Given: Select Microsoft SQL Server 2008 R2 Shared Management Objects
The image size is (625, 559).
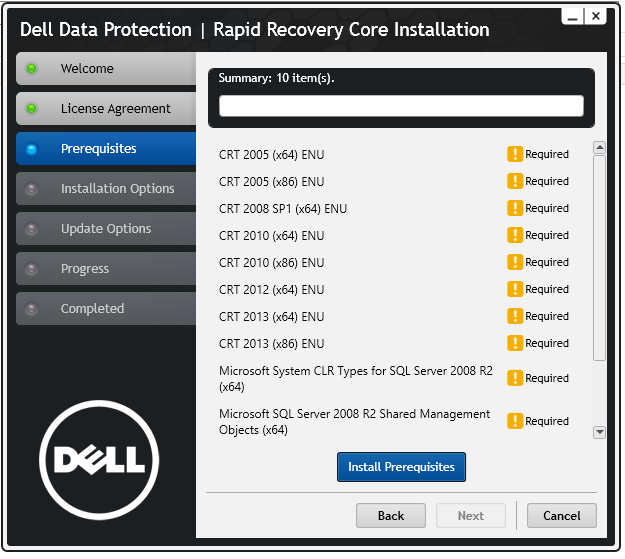Looking at the screenshot, I should coord(354,422).
